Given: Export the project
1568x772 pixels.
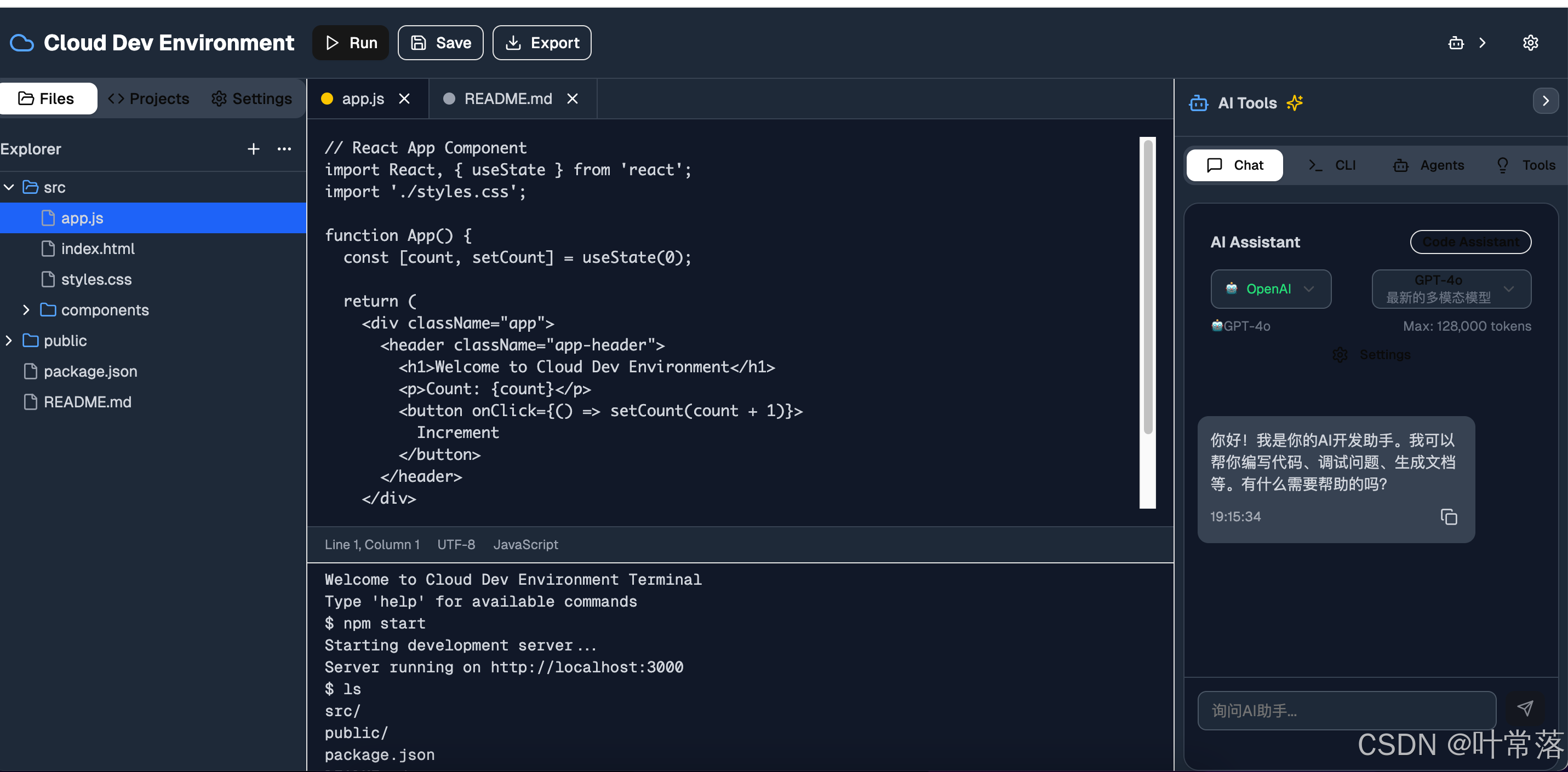Looking at the screenshot, I should [x=542, y=43].
